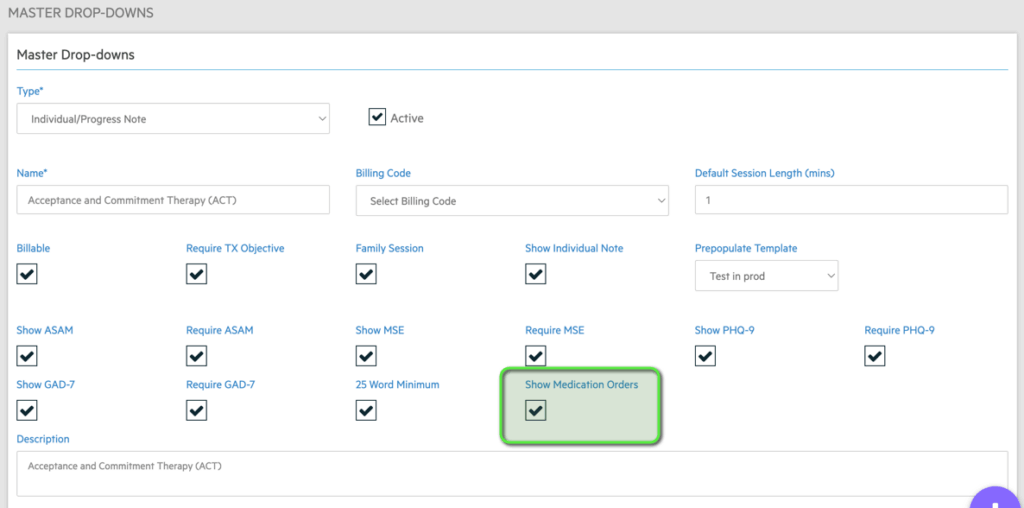1024x508 pixels.
Task: Uncheck the Show GAD-7 checkbox
Action: point(27,411)
